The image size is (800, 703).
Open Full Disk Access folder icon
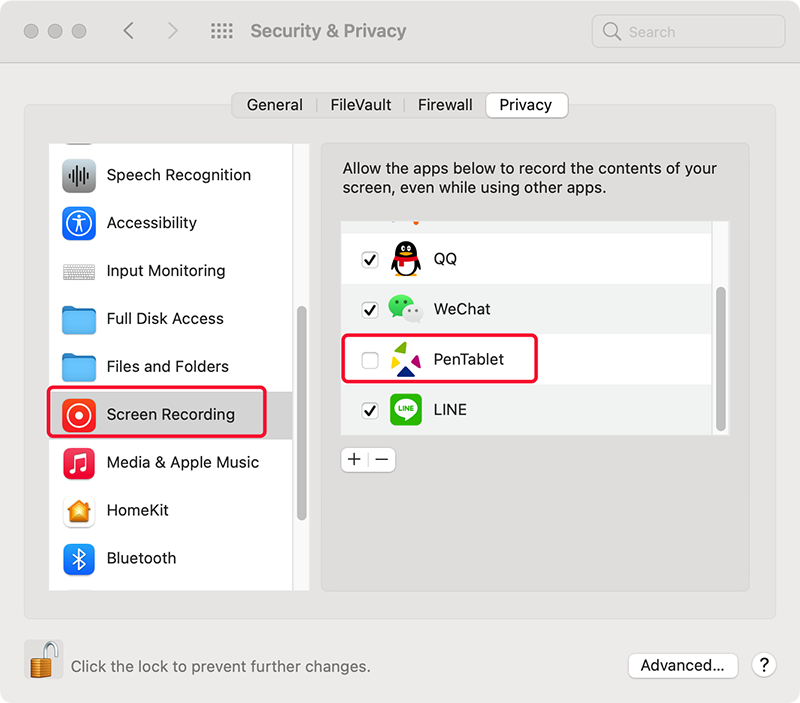(79, 319)
